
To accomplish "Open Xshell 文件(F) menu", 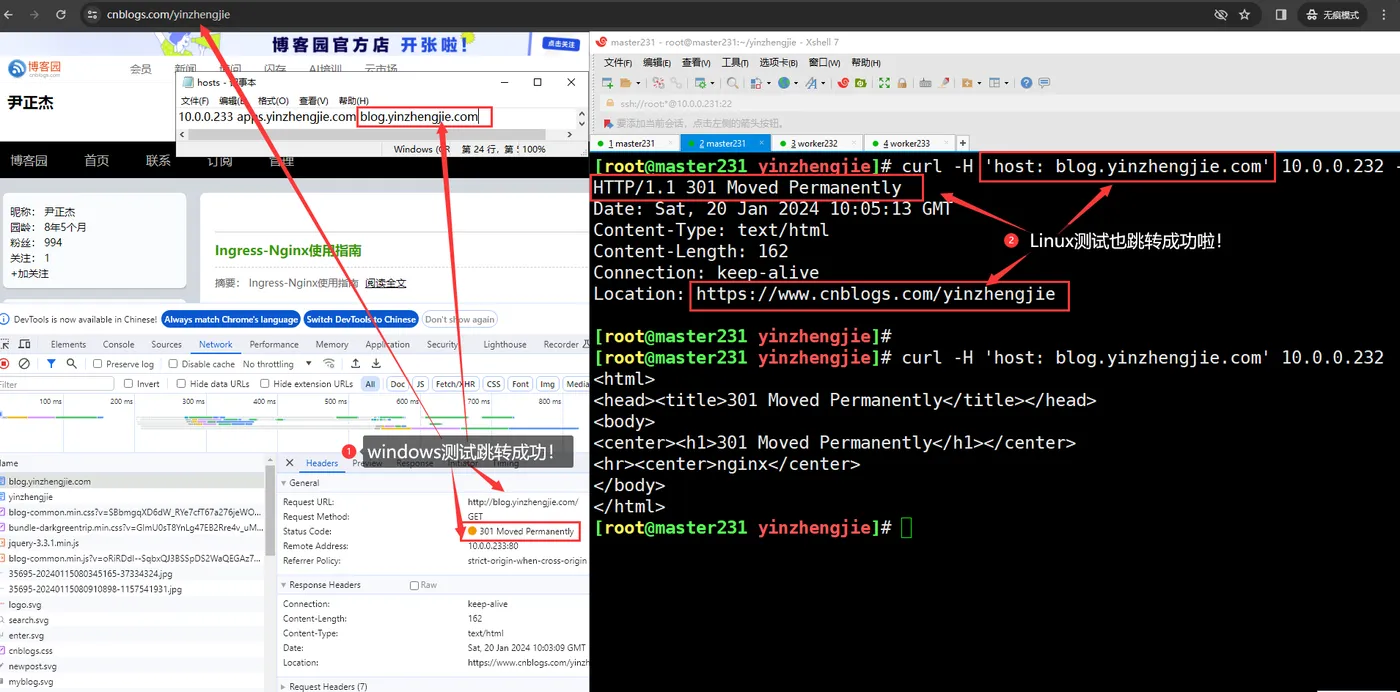I will coord(618,62).
